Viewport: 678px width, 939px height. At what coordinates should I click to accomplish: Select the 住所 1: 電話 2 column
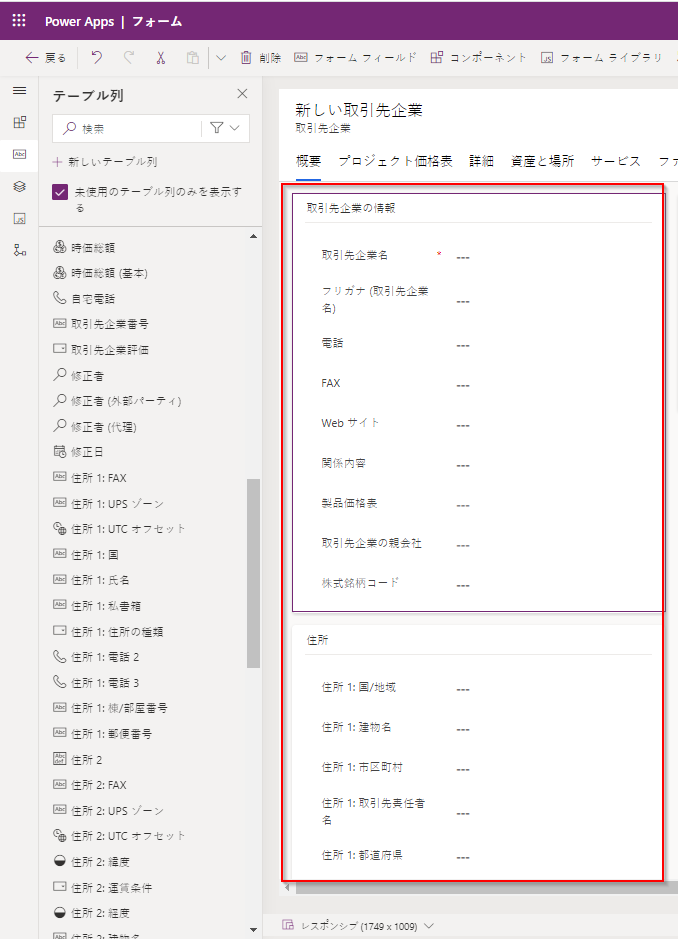(x=96, y=657)
